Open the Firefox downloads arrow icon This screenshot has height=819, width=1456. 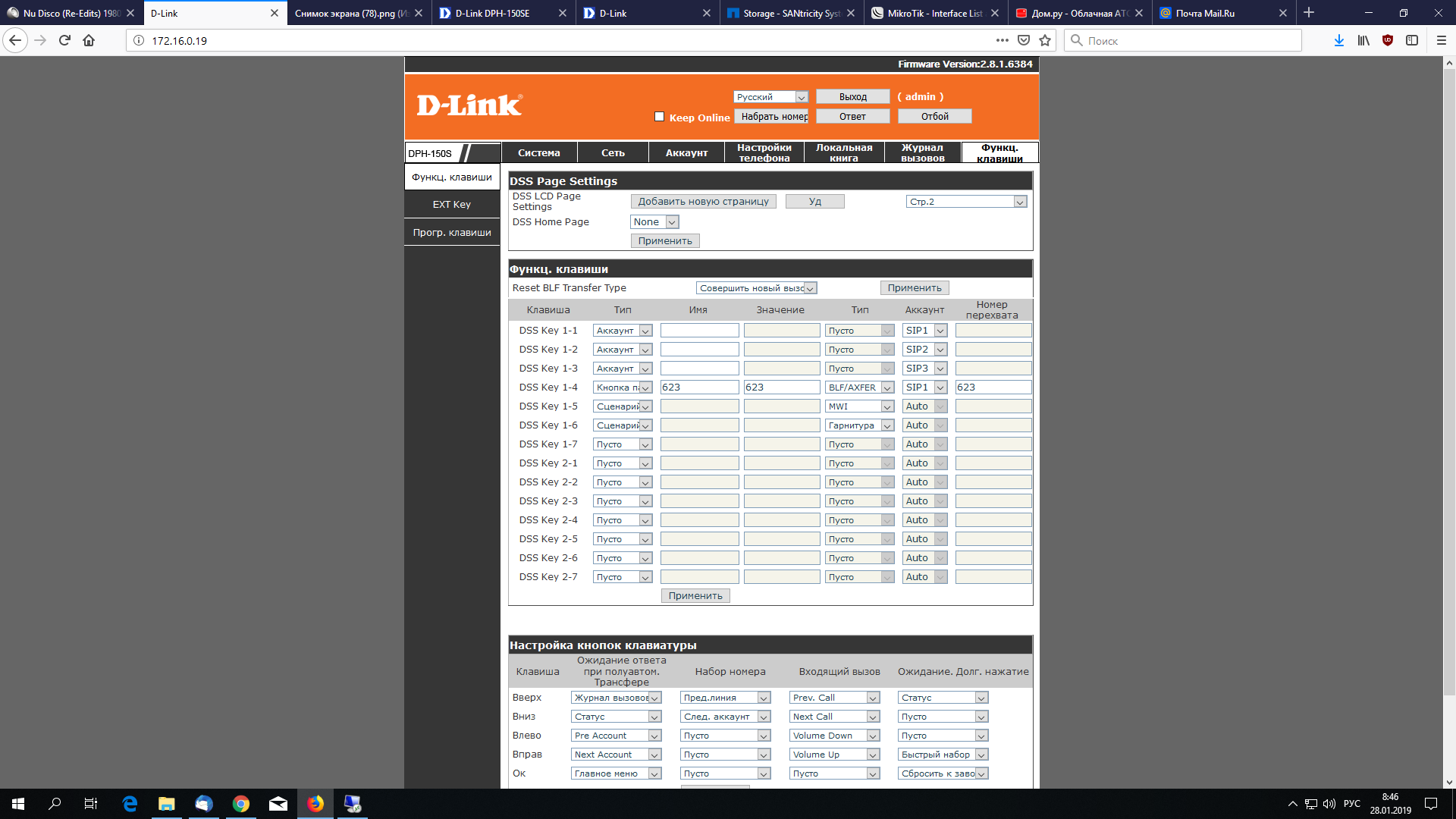1338,40
